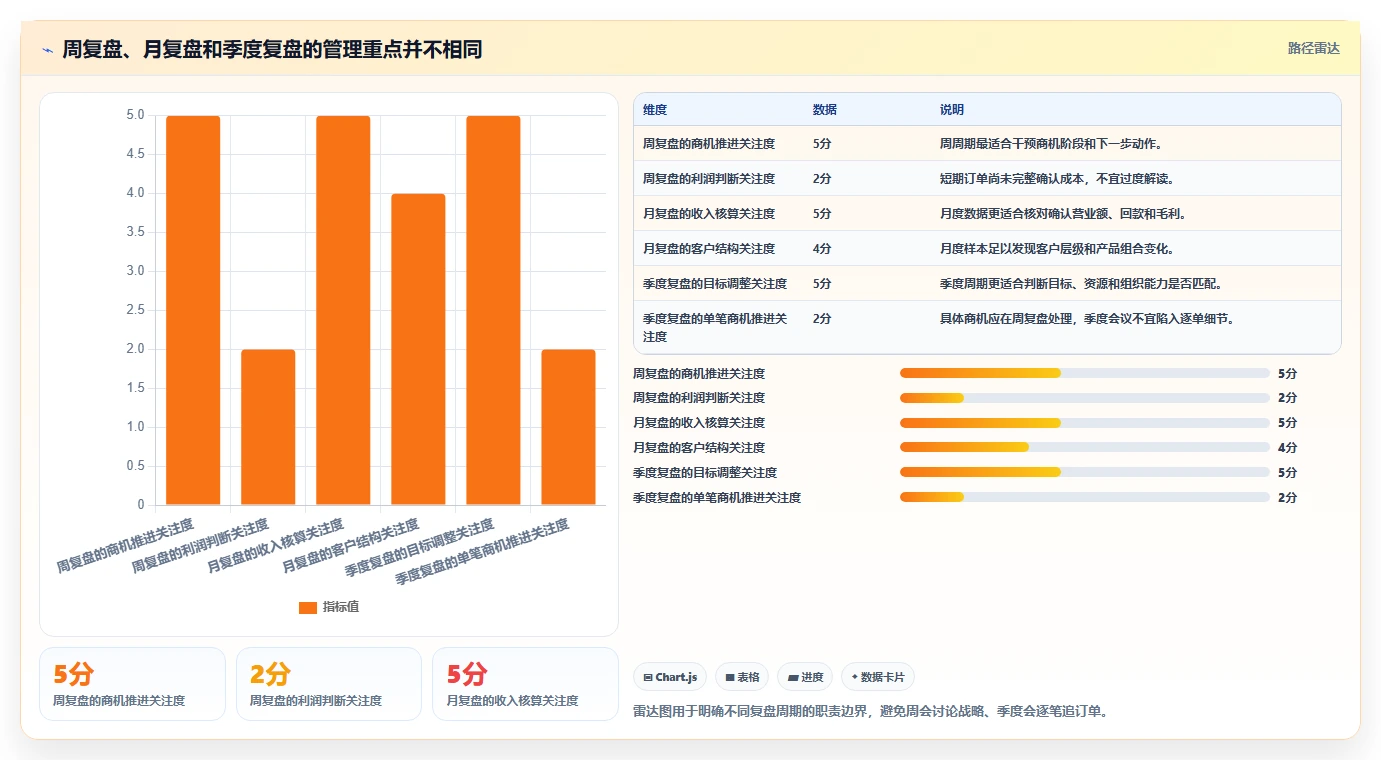1381x760 pixels.
Task: Click the explanation 月度样本足以发现客户层级和产品组合变化。
Action: click(x=1057, y=248)
